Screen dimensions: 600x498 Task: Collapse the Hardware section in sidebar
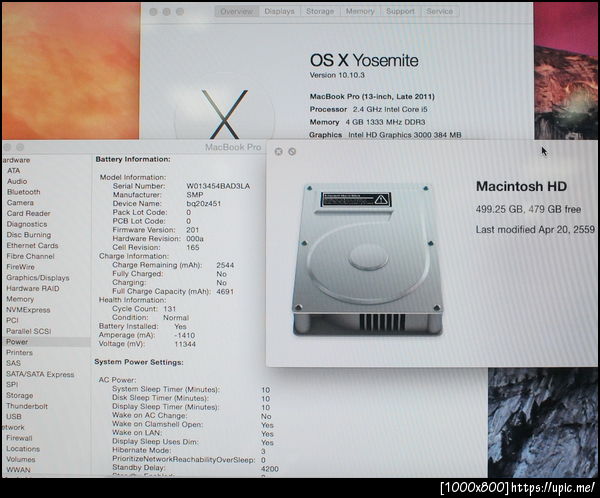click(x=16, y=160)
